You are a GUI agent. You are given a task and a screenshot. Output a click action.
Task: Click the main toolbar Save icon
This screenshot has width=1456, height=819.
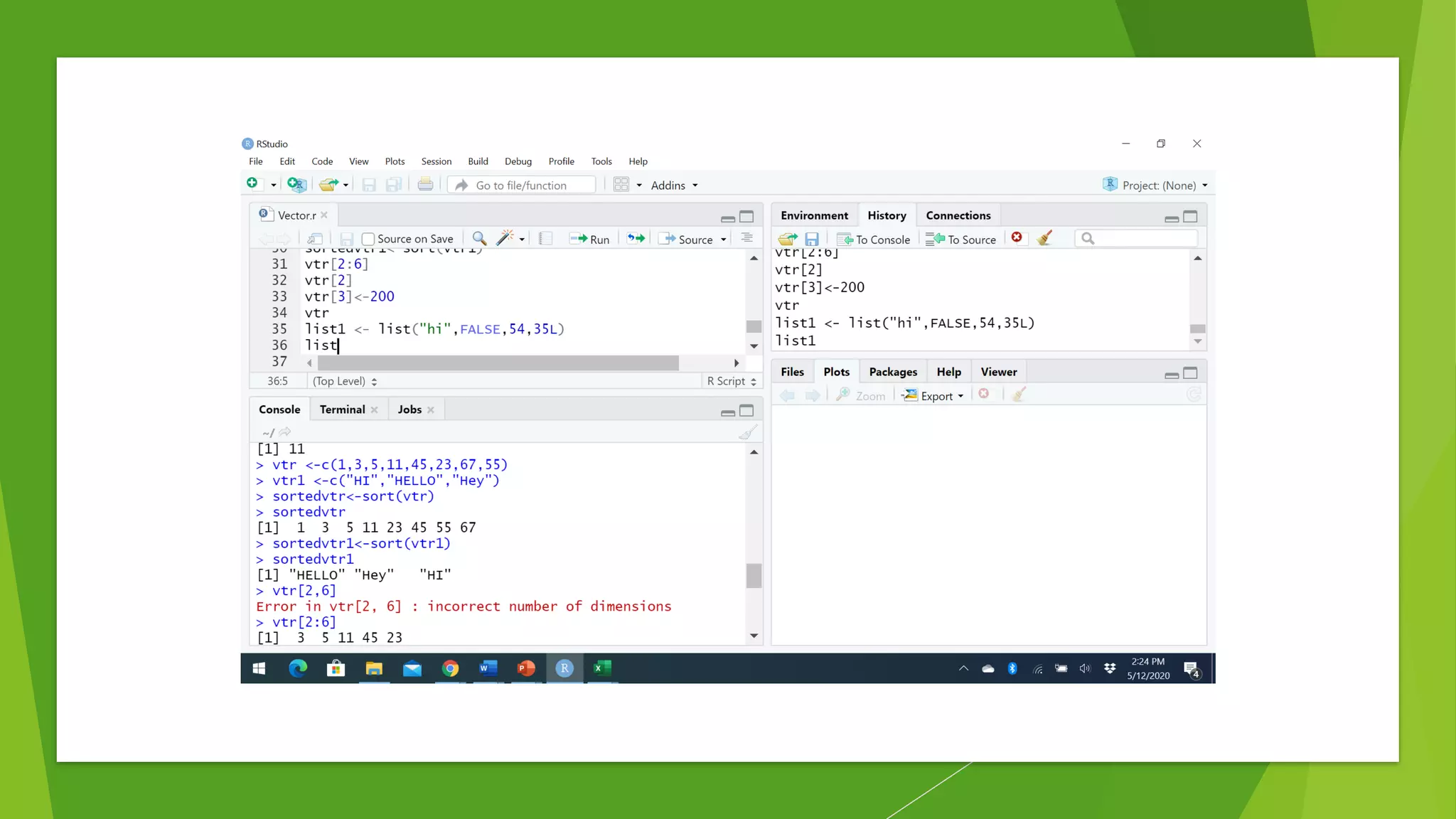(368, 185)
